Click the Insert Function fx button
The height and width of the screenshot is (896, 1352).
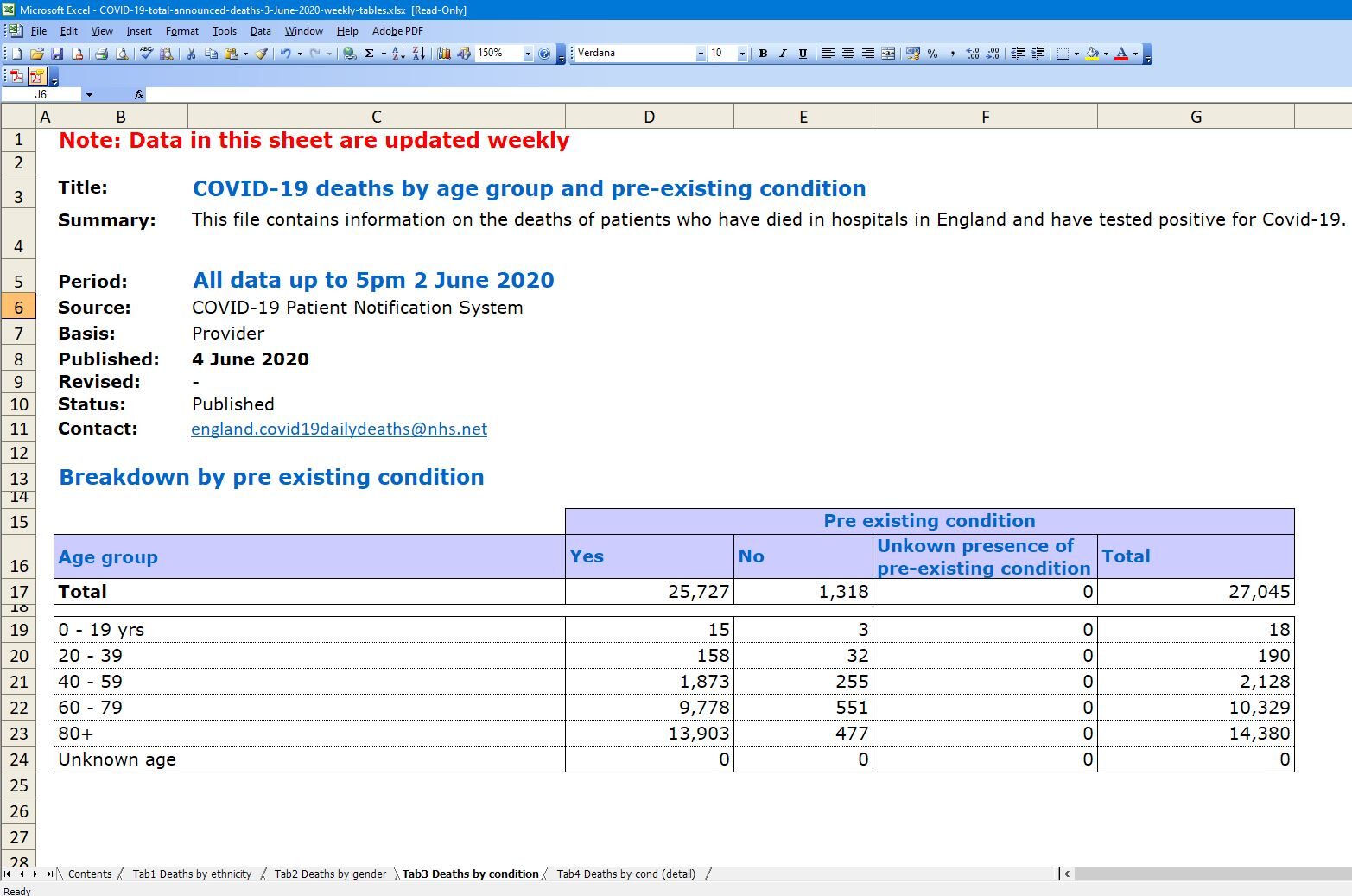[139, 94]
